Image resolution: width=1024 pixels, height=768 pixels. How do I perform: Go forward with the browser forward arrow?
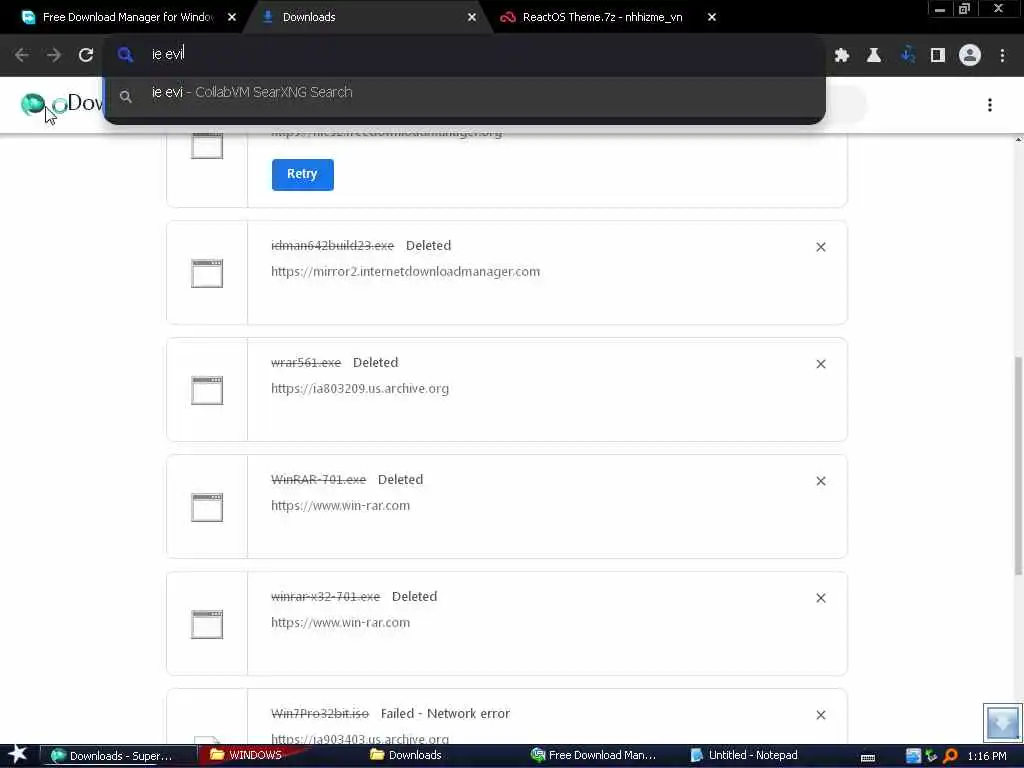pos(54,55)
